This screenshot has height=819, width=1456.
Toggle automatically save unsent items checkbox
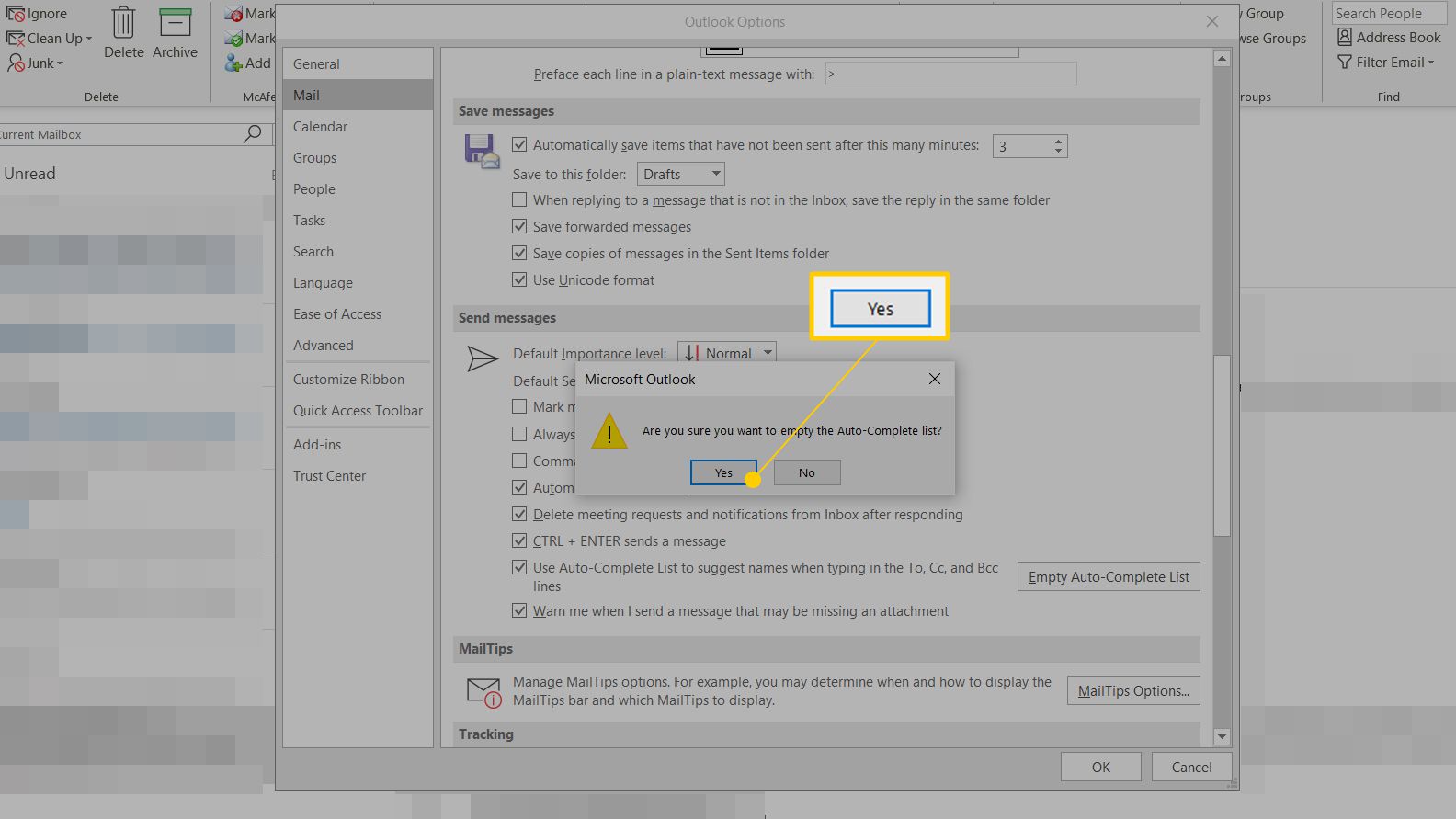coord(519,145)
